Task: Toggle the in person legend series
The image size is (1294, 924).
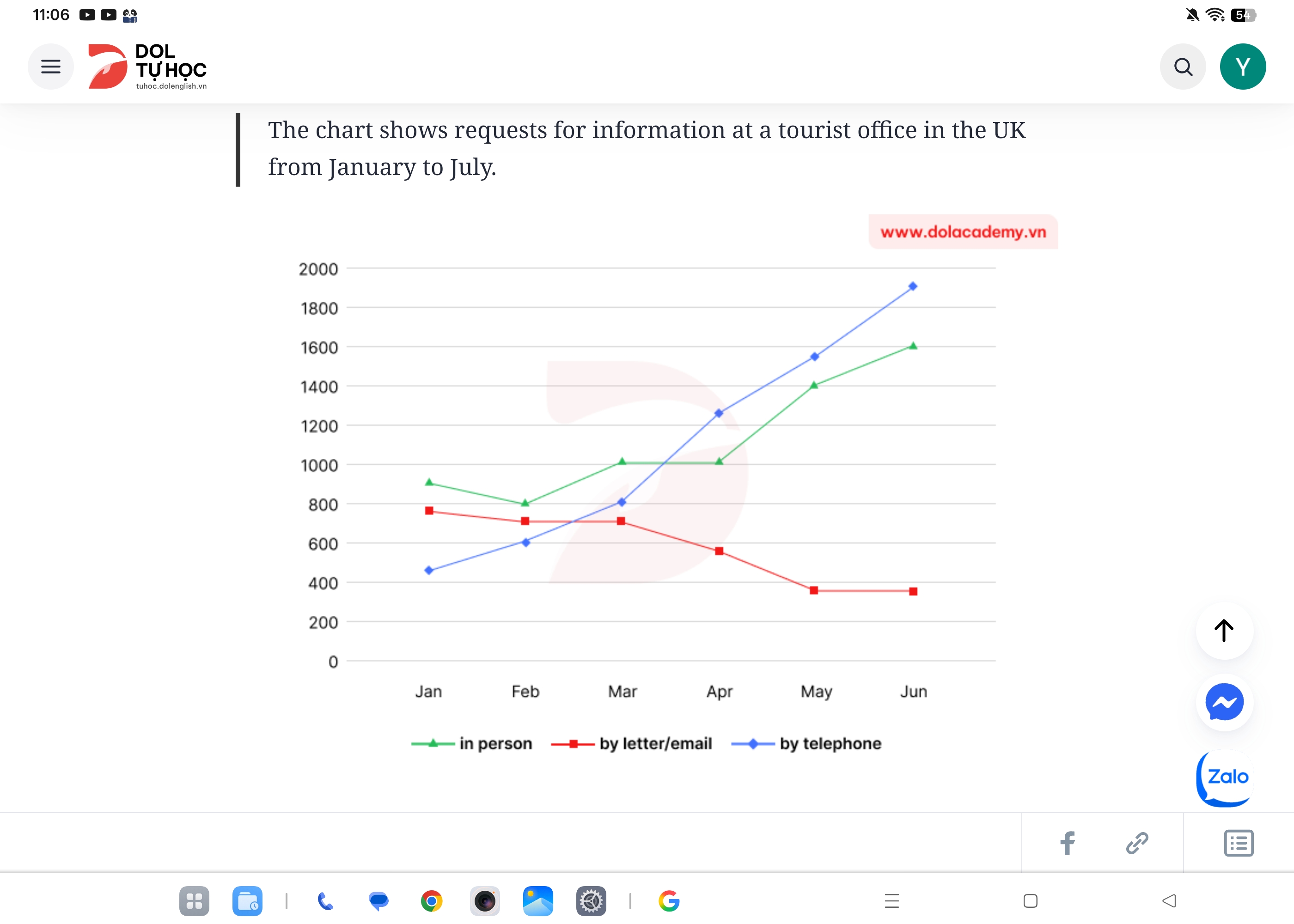Action: (x=472, y=744)
